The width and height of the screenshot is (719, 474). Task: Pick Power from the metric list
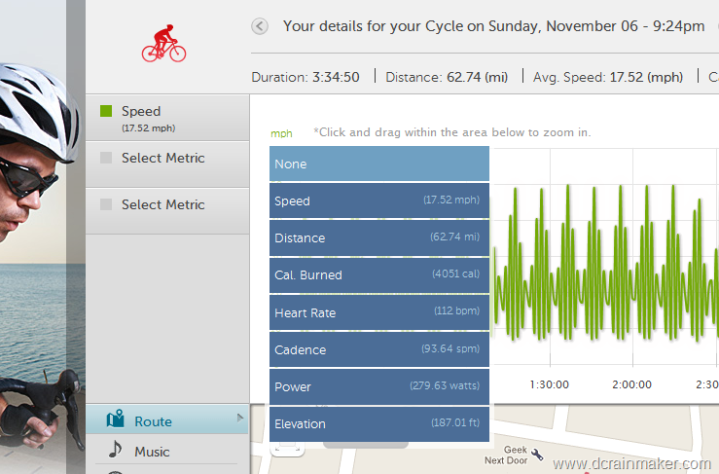[379, 386]
